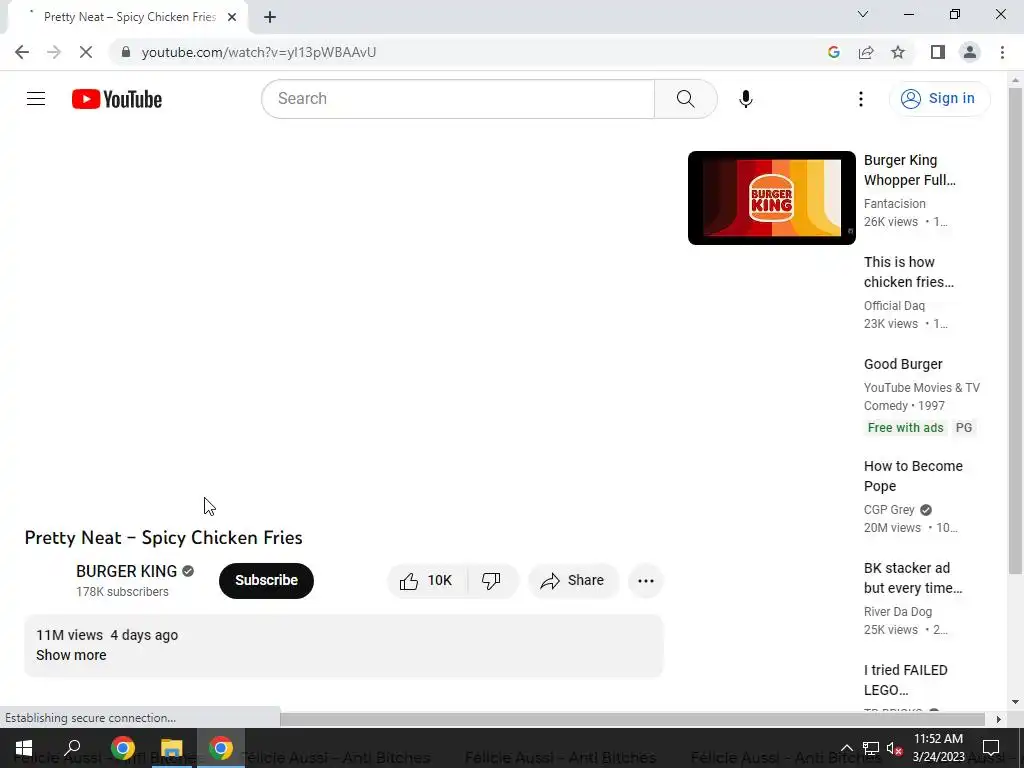Click the browser Forward arrow
The image size is (1024, 768).
(x=54, y=52)
